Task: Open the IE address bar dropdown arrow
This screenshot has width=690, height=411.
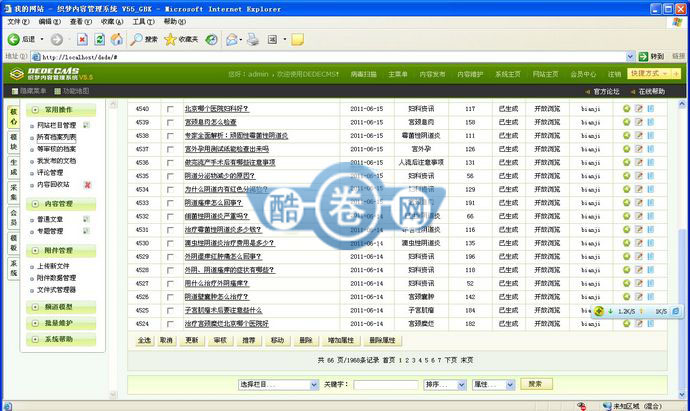Action: [x=630, y=56]
